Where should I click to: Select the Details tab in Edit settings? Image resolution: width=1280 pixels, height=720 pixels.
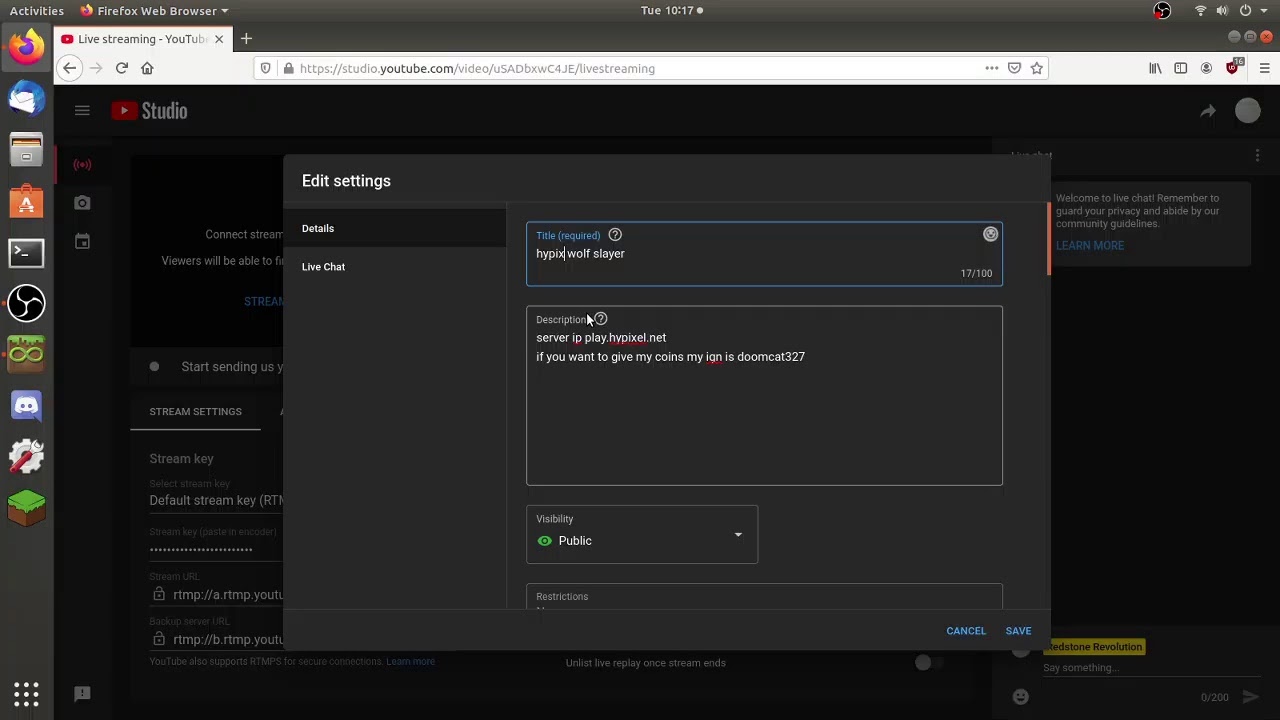point(395,228)
